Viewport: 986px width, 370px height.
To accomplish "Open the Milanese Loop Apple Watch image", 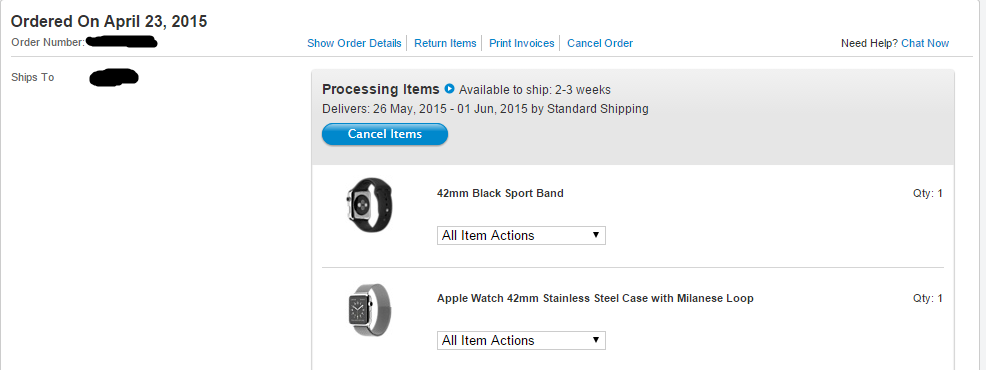I will coord(369,310).
